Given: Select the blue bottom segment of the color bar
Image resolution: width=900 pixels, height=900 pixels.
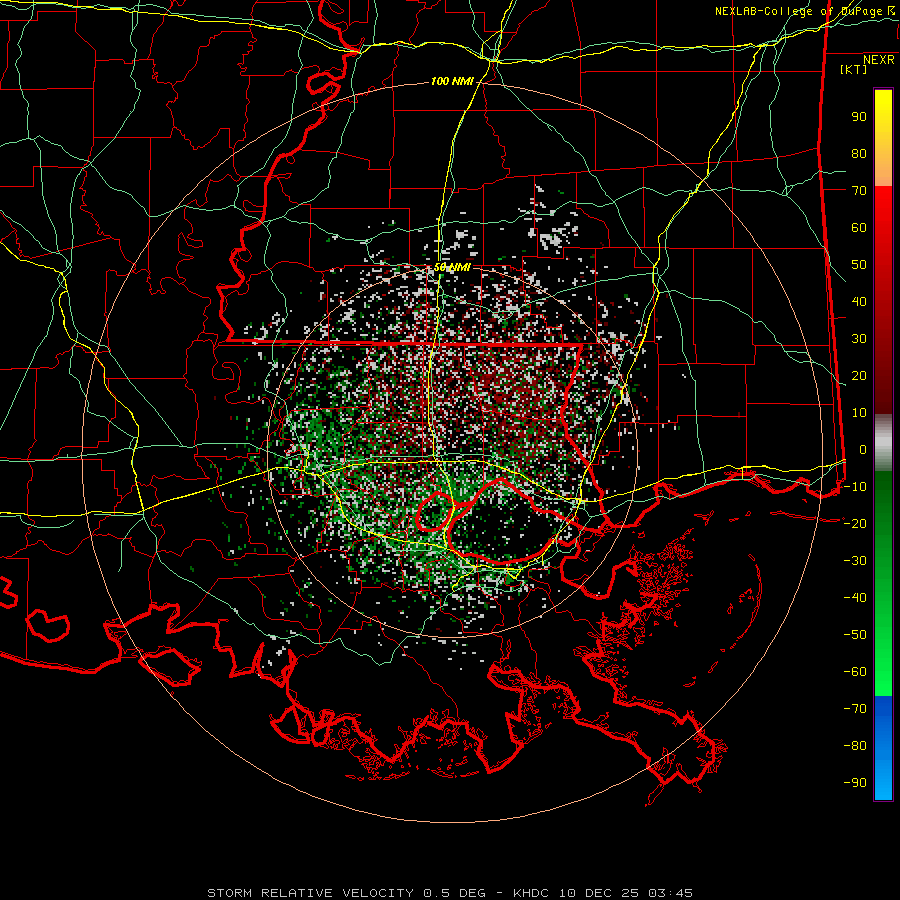Looking at the screenshot, I should (883, 747).
